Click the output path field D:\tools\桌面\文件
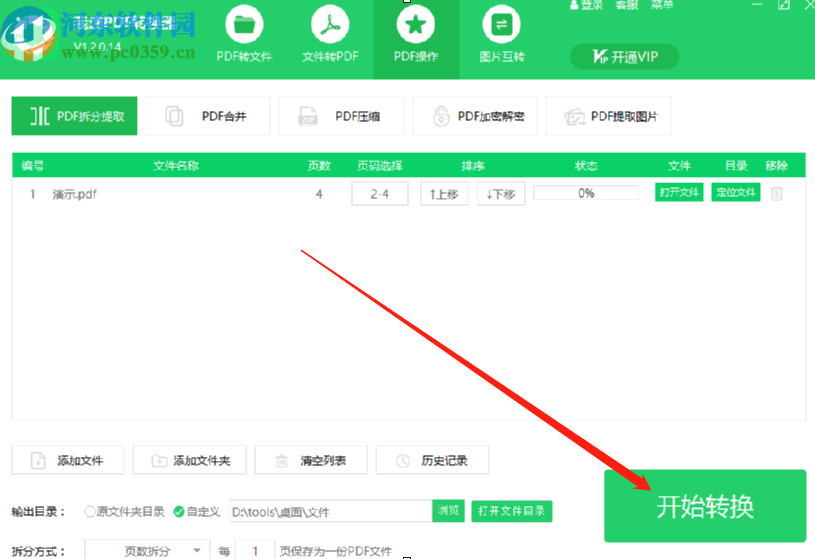Viewport: 815px width, 559px height. (331, 512)
